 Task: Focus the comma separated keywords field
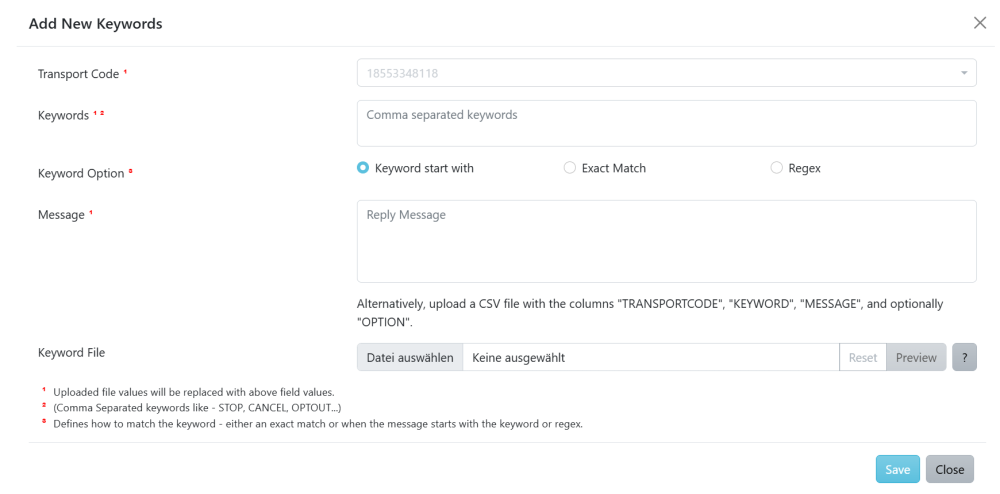(666, 123)
